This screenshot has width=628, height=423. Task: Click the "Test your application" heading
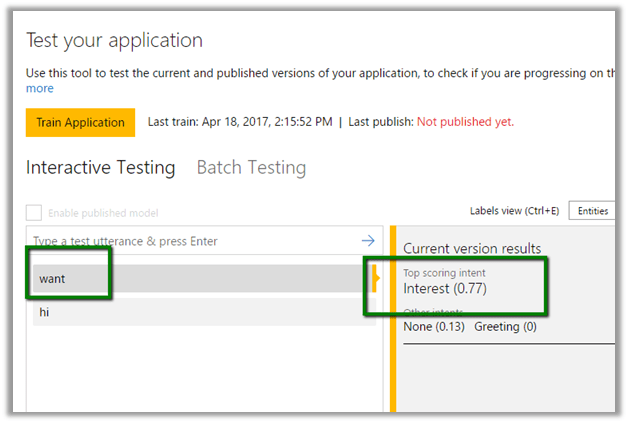pos(114,41)
